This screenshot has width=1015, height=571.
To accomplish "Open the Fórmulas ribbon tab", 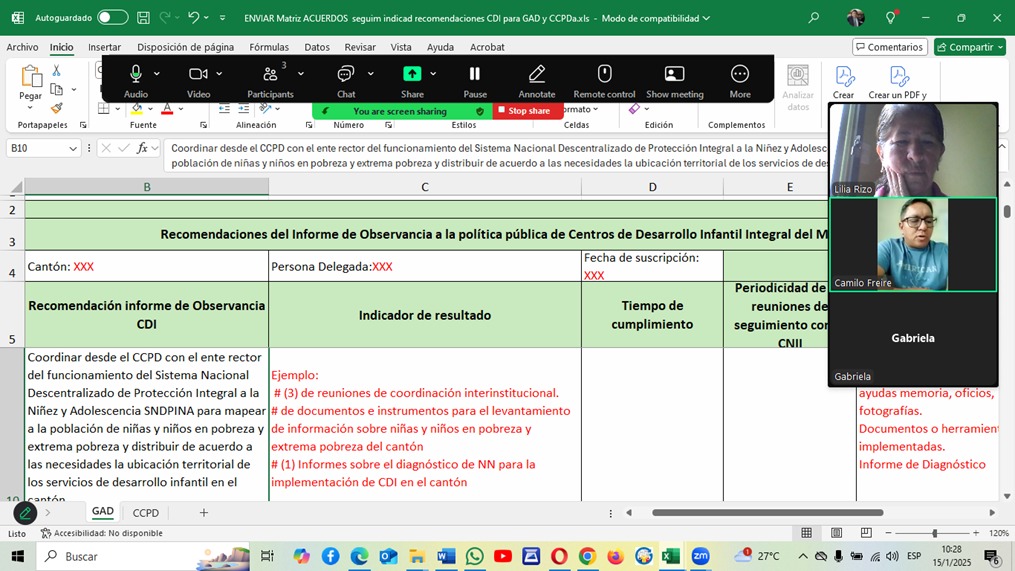I will pos(269,47).
